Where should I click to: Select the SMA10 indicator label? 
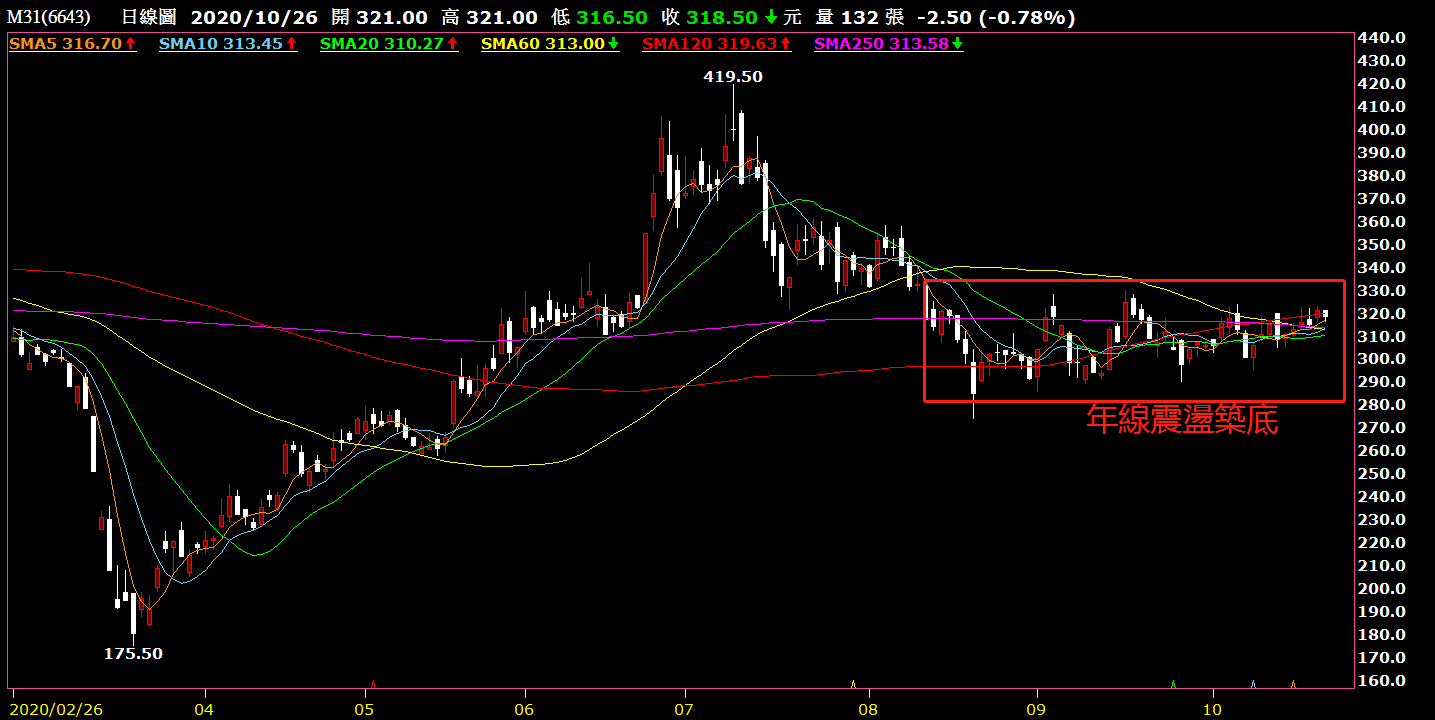pos(220,44)
